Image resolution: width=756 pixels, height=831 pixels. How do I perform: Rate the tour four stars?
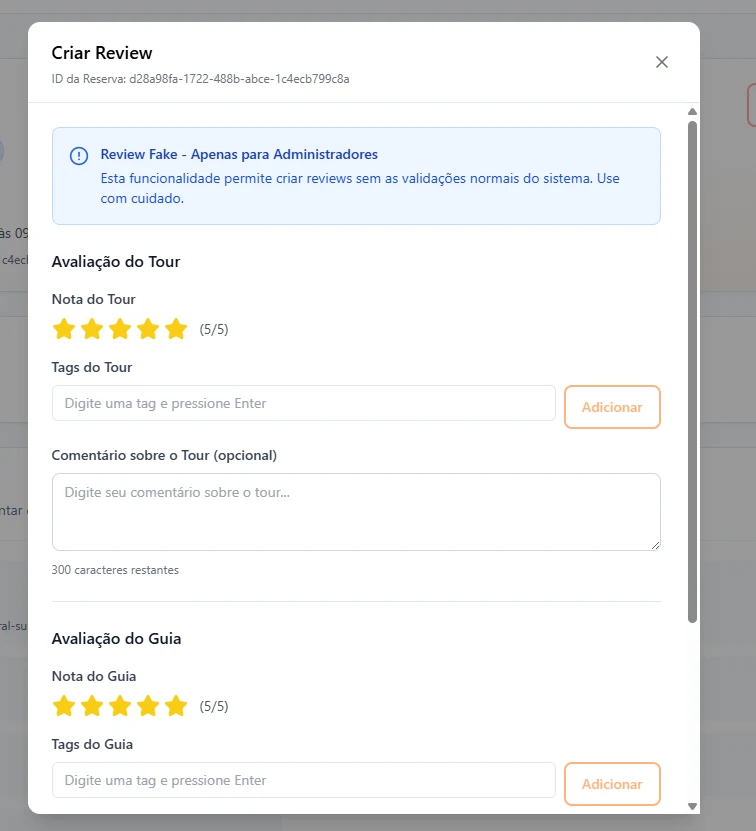click(148, 329)
